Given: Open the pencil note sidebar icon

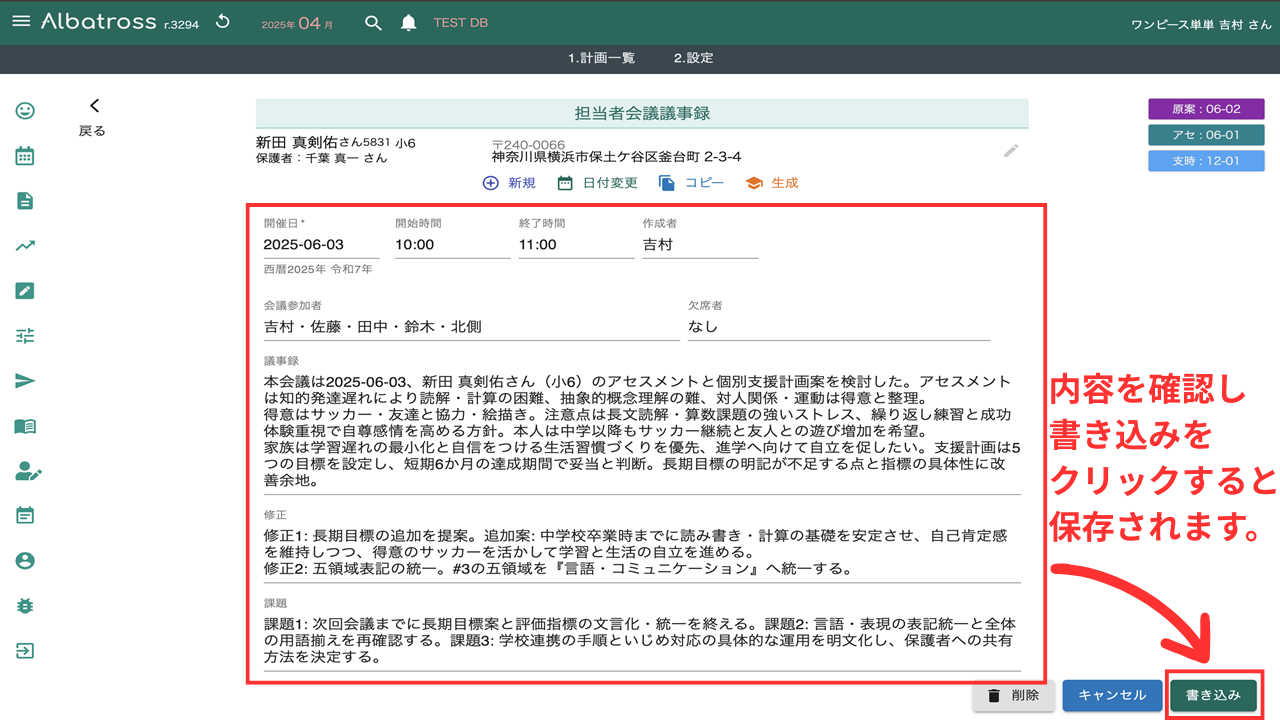Looking at the screenshot, I should 25,291.
